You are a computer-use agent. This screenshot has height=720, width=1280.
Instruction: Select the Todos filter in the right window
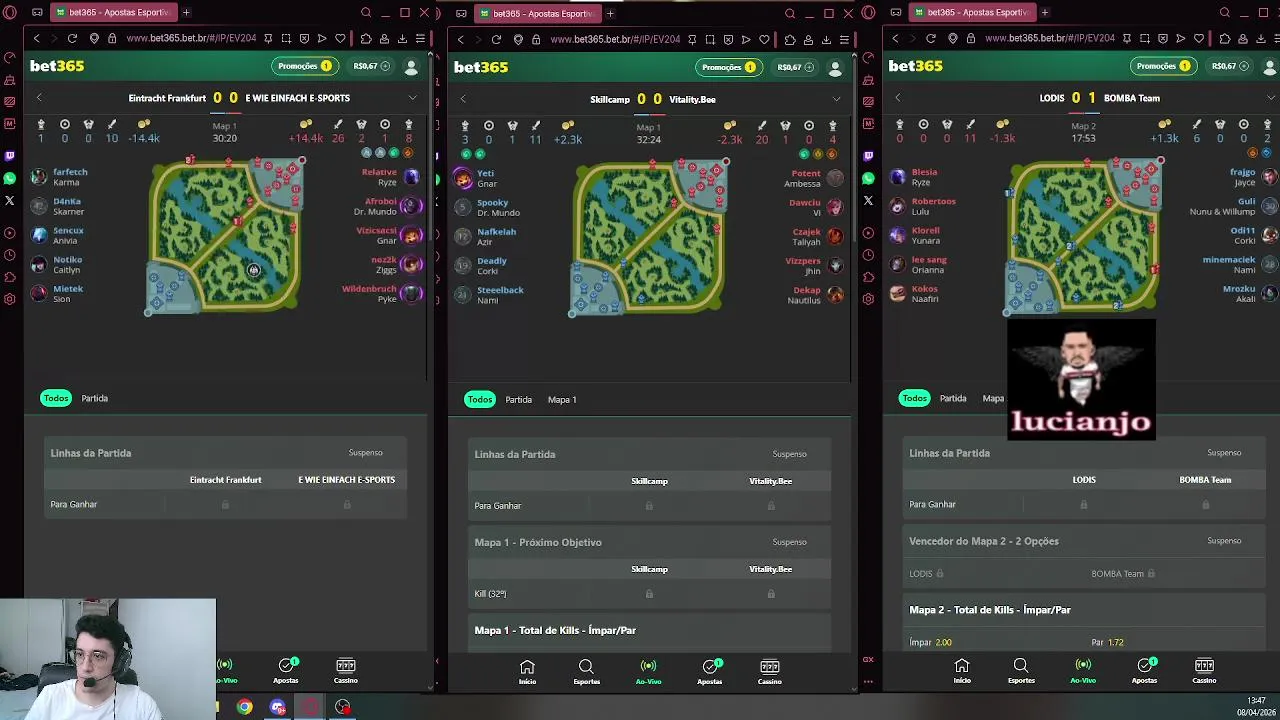(914, 398)
